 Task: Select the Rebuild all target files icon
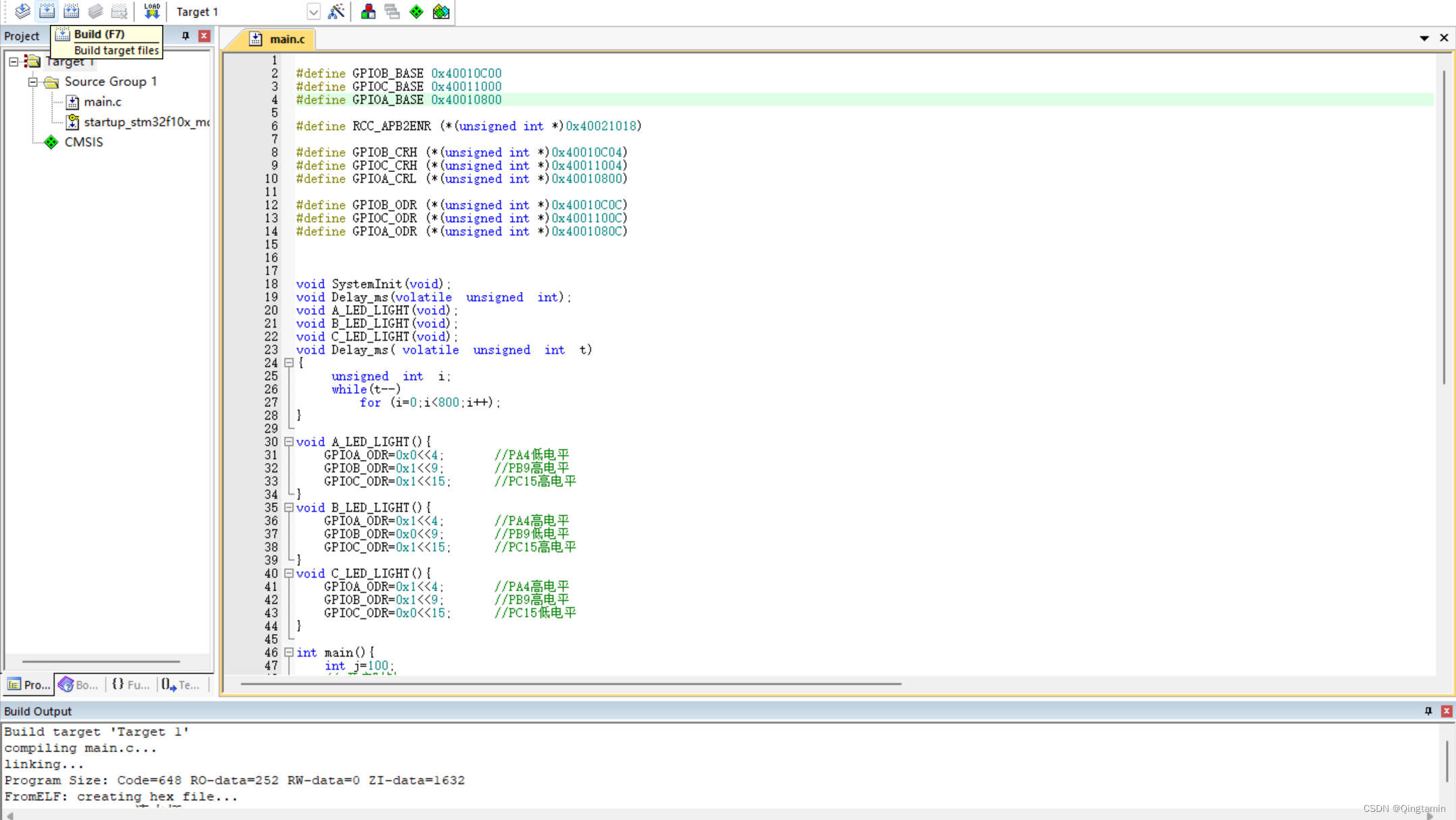pos(72,11)
